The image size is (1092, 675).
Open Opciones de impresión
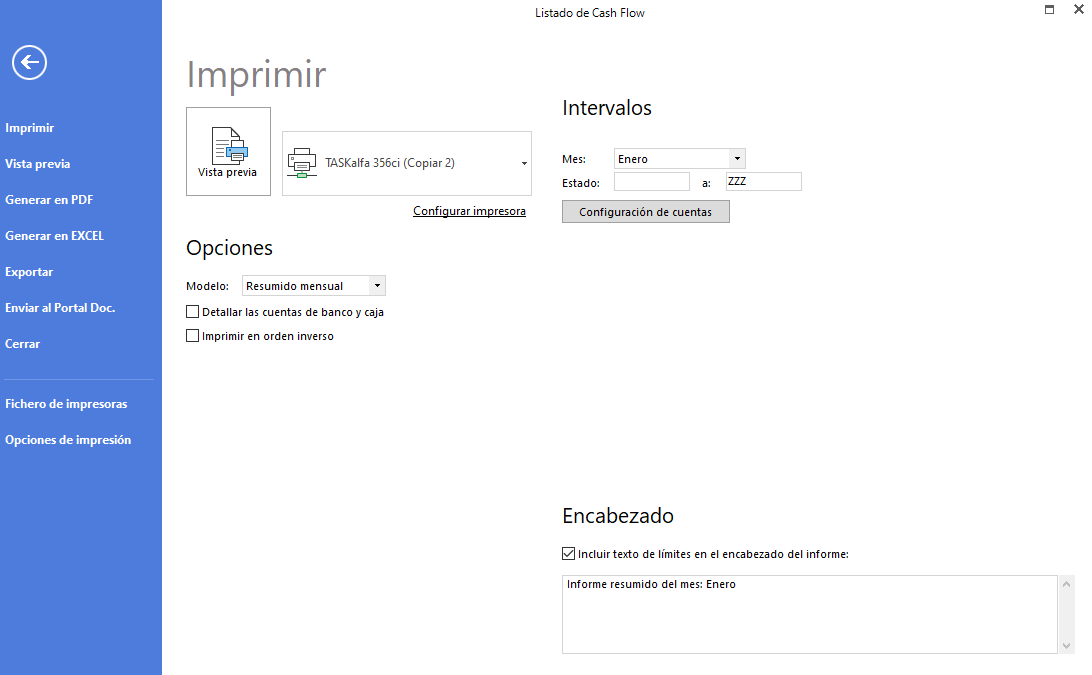[x=68, y=440]
